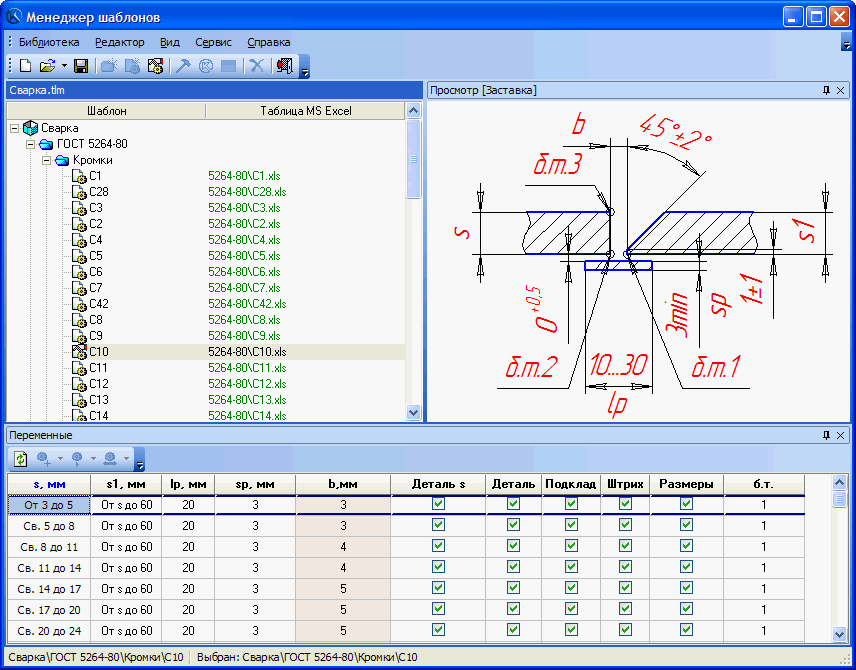Viewport: 856px width, 670px height.
Task: Pin the Просмотр preview panel
Action: click(x=826, y=90)
